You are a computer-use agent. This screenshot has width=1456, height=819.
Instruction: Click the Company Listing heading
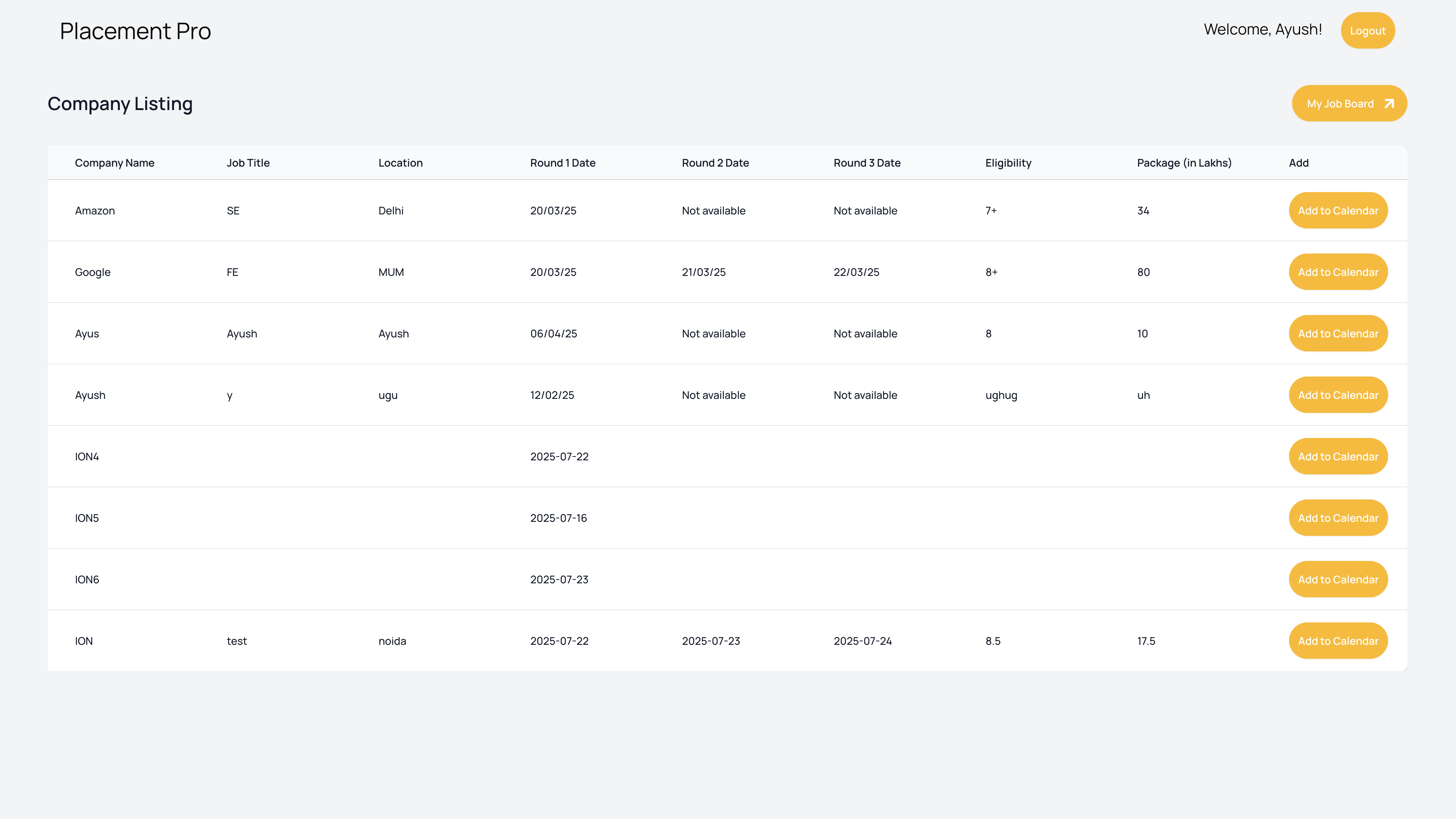(120, 104)
